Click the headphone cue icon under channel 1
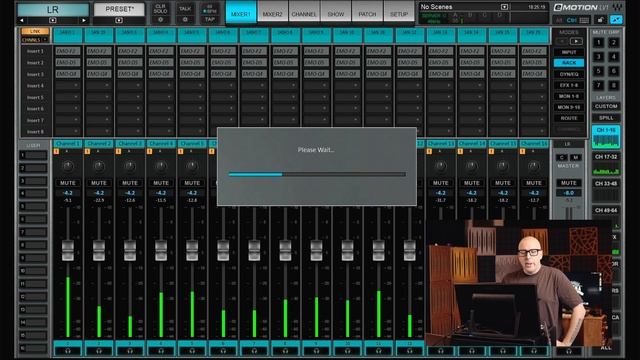Screen dimensions: 640x360 68,351
